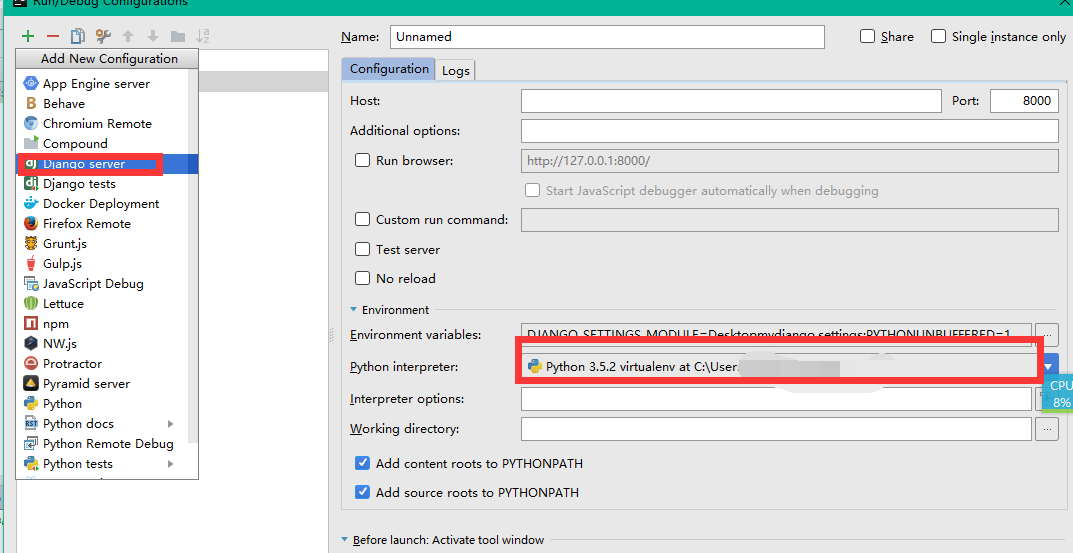Open the Python interpreter dropdown
1073x553 pixels.
coord(1048,367)
